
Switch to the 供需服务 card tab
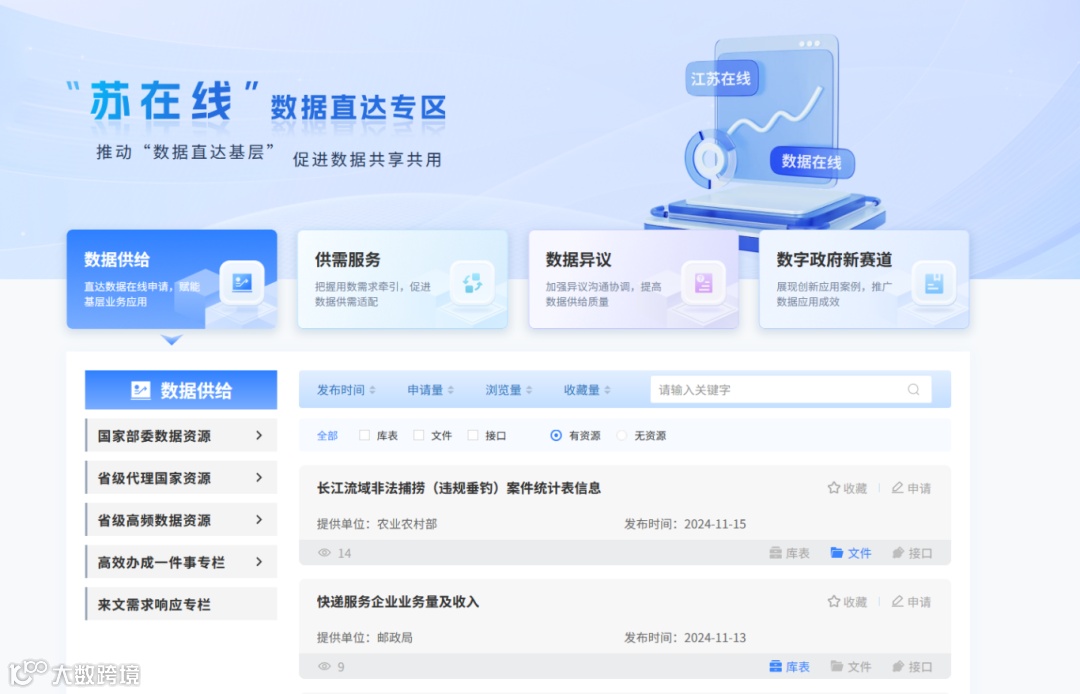tap(402, 279)
